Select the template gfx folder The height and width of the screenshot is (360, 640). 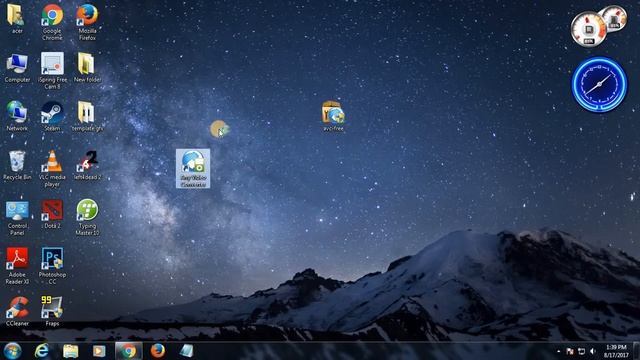pos(87,116)
